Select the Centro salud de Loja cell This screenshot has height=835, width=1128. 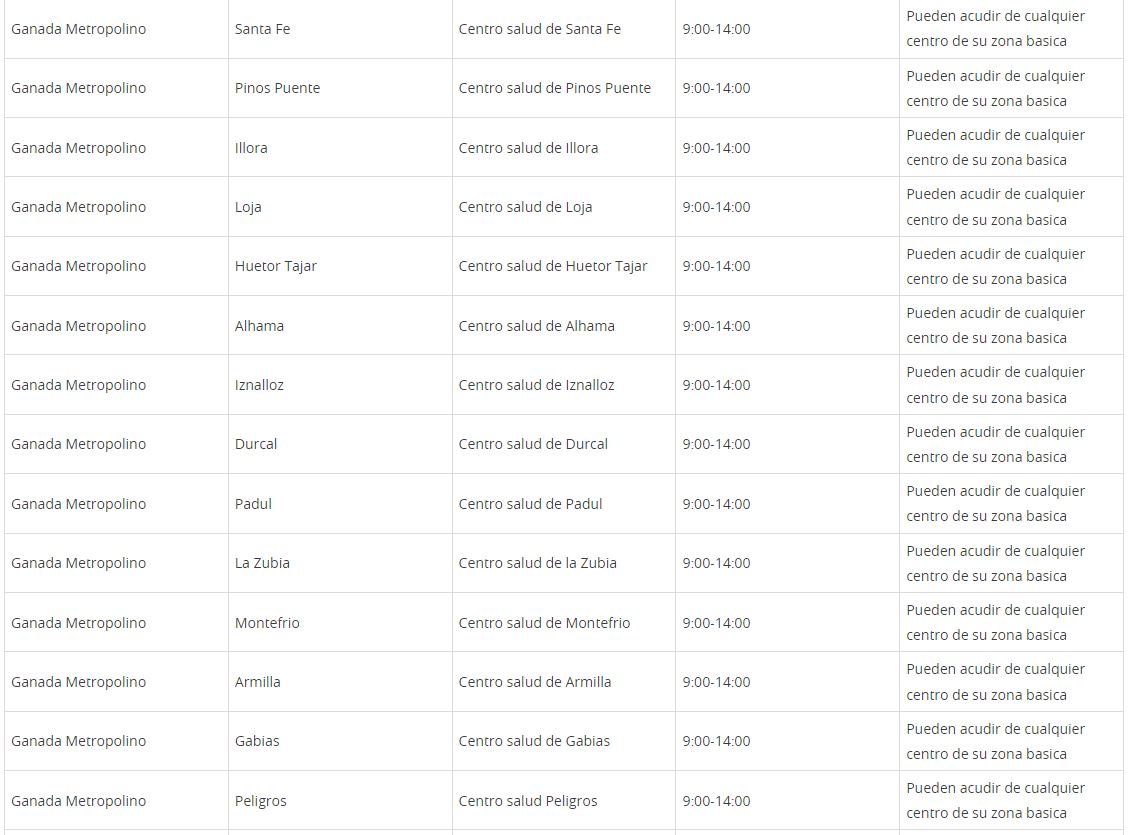525,207
